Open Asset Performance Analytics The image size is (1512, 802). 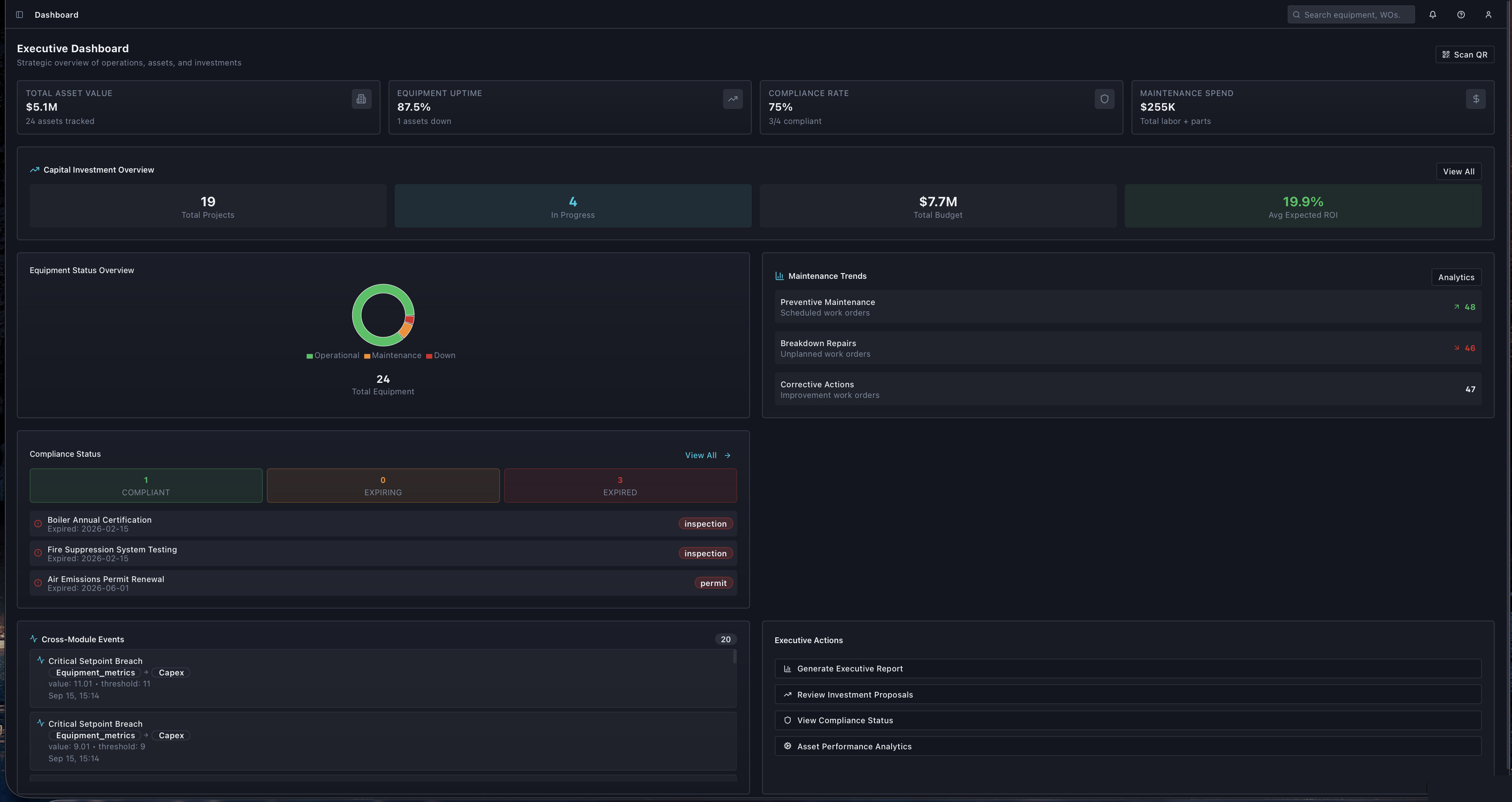(x=1127, y=746)
